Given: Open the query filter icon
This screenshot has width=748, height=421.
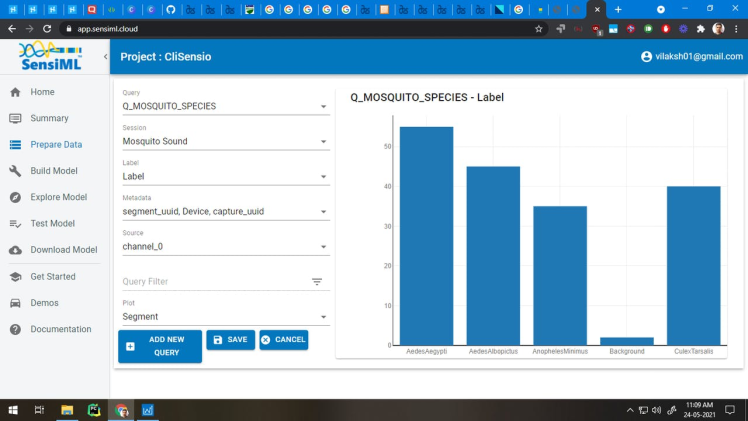Looking at the screenshot, I should 317,281.
